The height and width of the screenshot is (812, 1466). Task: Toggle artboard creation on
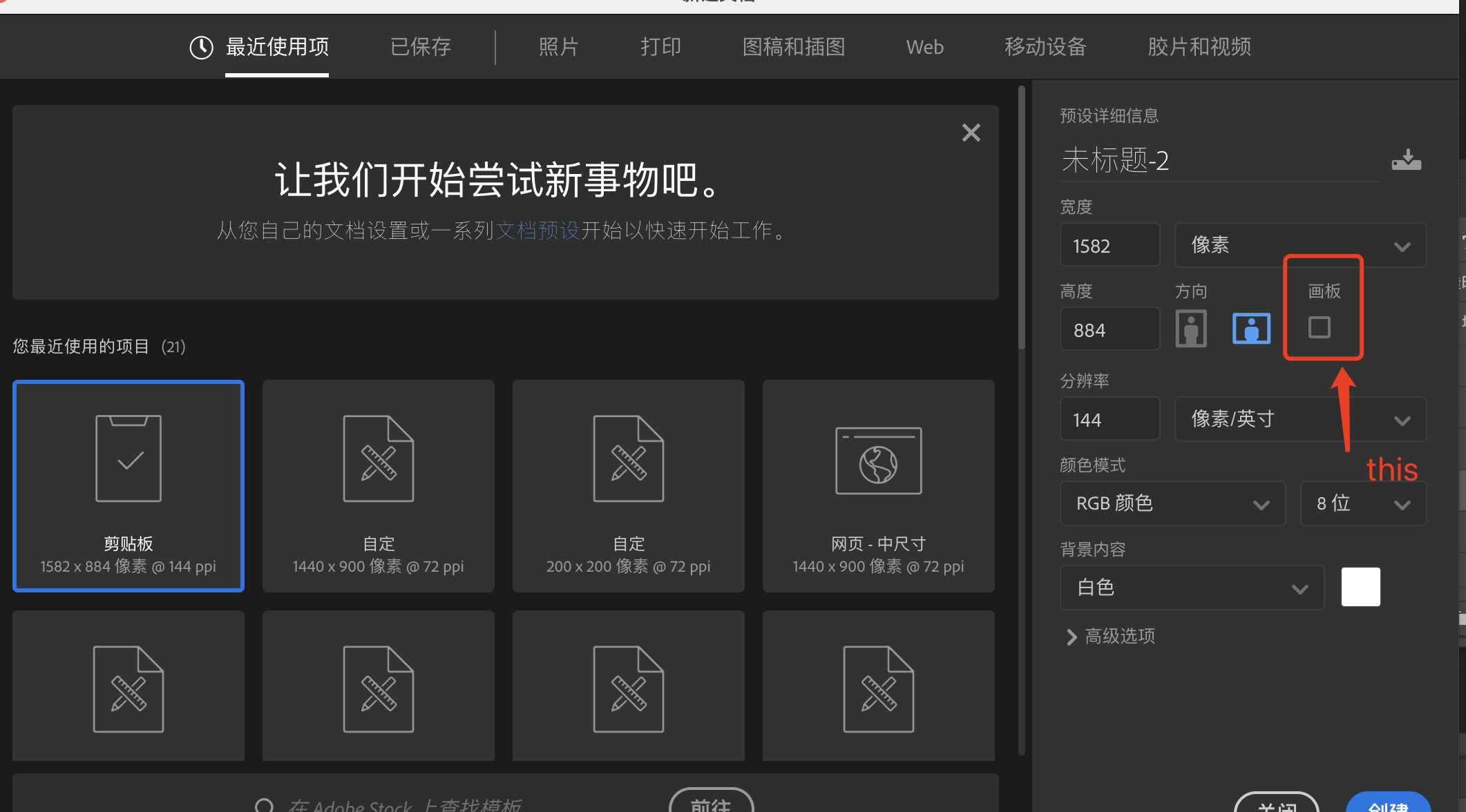tap(1320, 328)
